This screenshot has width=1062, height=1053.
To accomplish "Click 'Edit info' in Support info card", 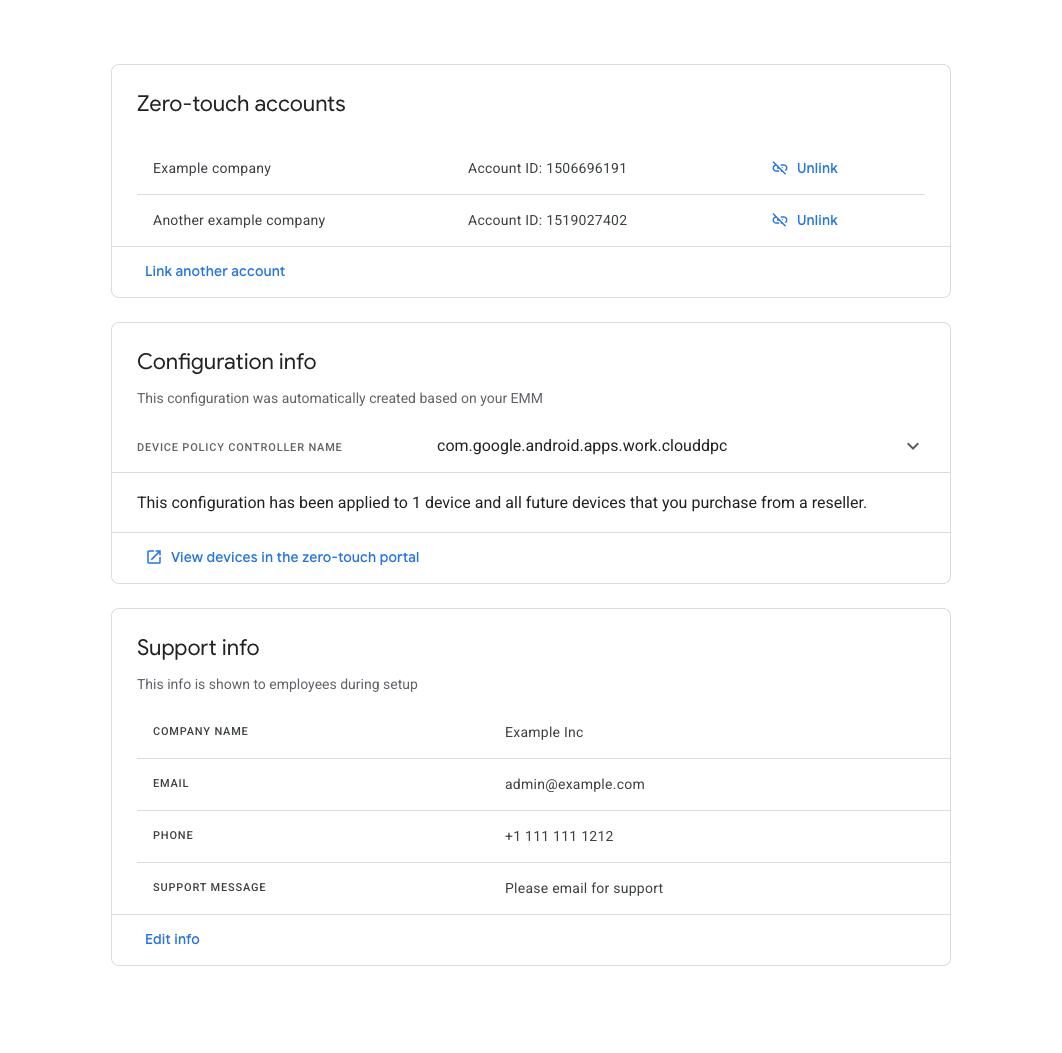I will 171,939.
